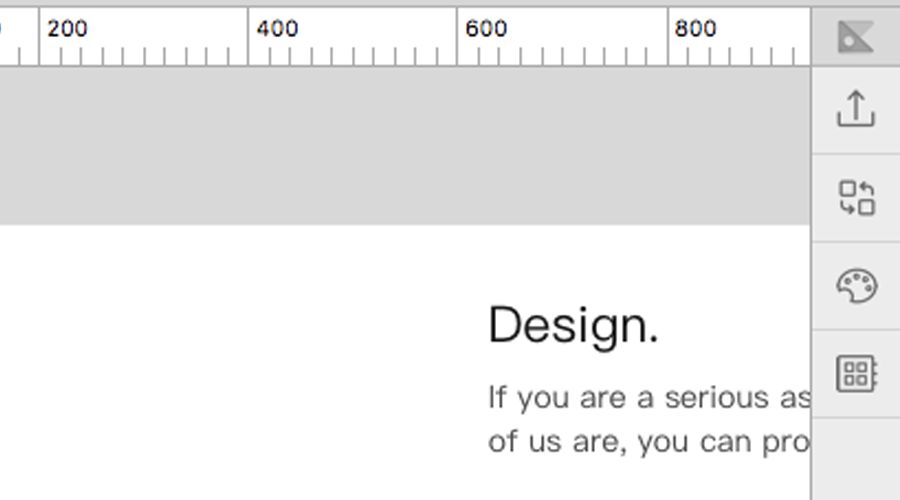Click the 400 mark on the ruler
Image resolution: width=900 pixels, height=500 pixels.
tap(277, 28)
